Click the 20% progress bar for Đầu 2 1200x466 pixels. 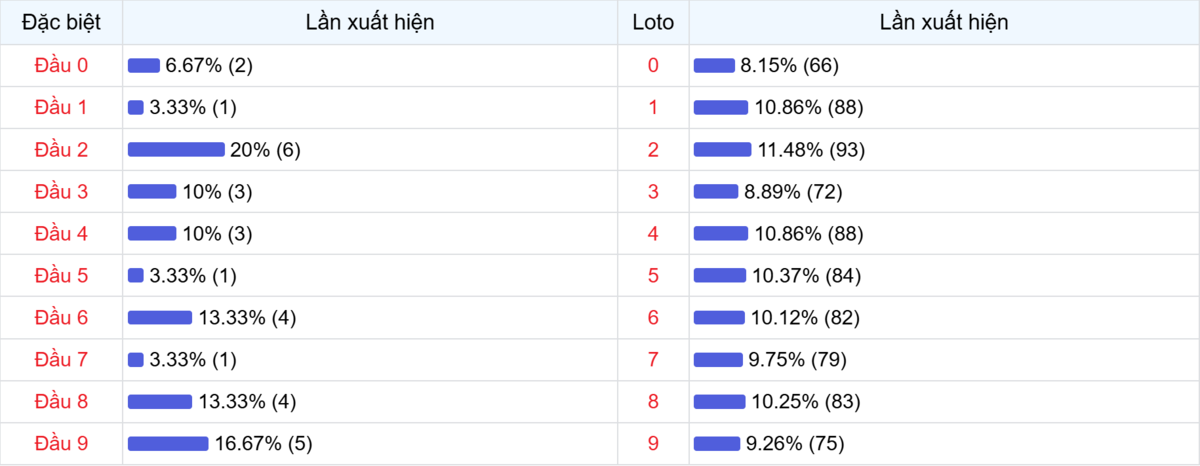[176, 150]
